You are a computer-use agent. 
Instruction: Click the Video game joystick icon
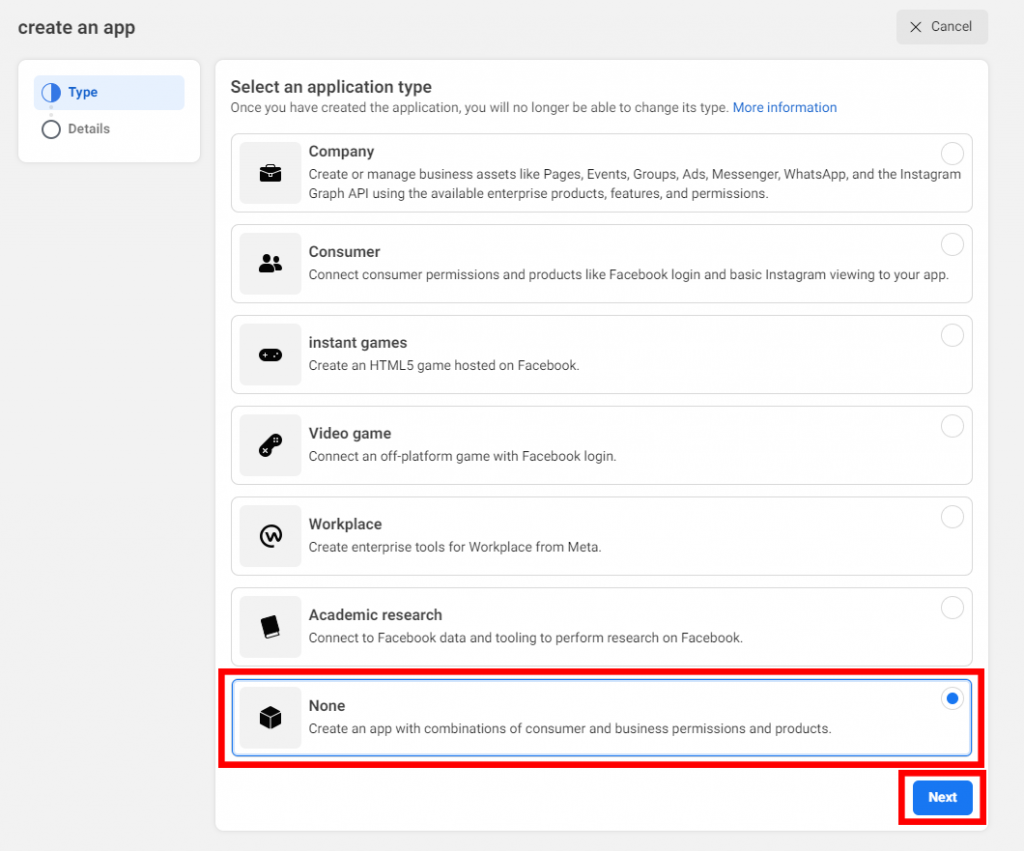[x=270, y=445]
